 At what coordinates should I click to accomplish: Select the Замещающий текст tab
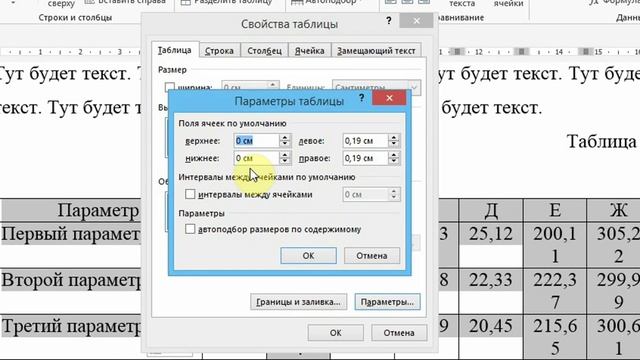point(376,51)
